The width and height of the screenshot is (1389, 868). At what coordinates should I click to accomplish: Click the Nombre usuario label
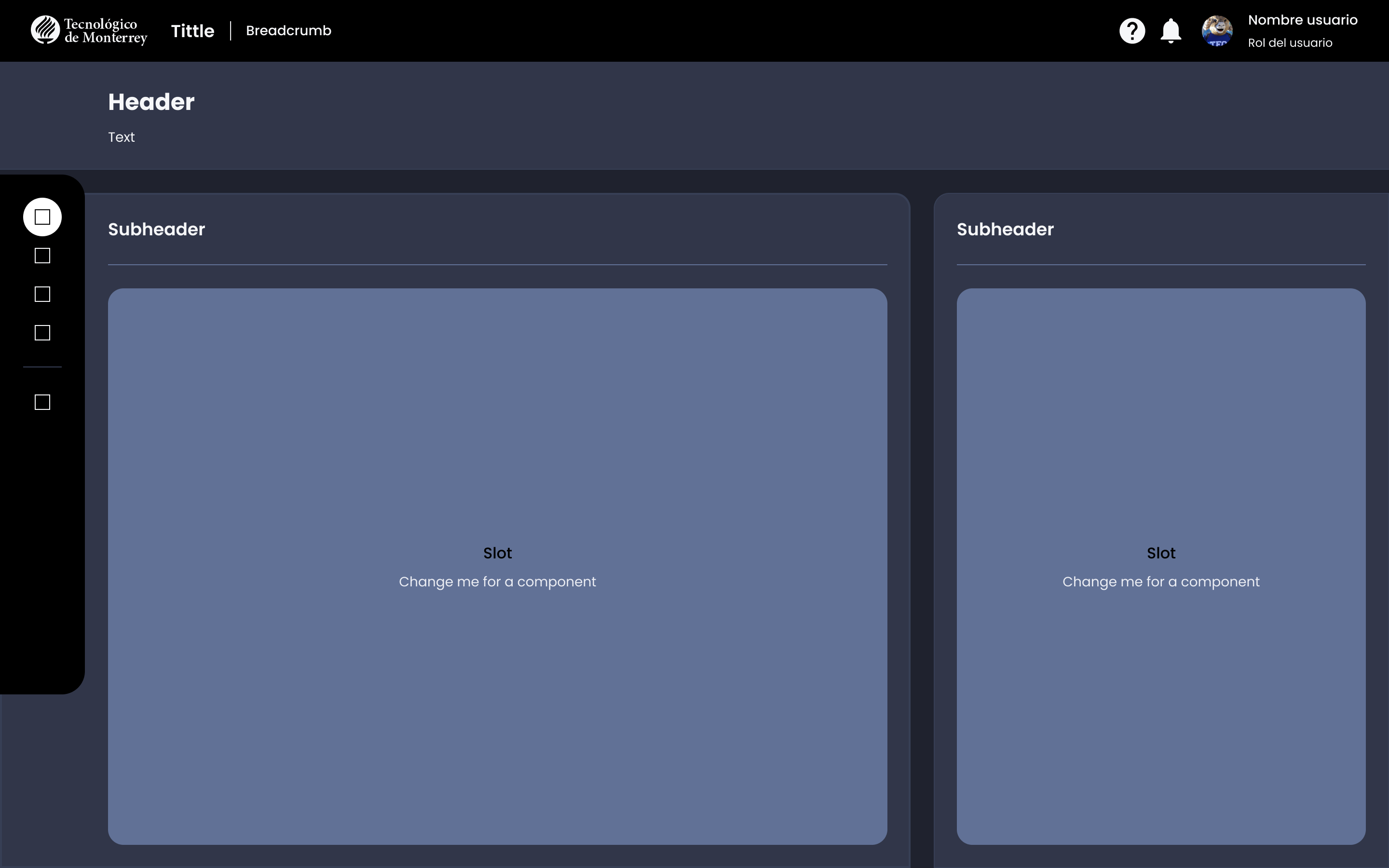click(x=1302, y=20)
